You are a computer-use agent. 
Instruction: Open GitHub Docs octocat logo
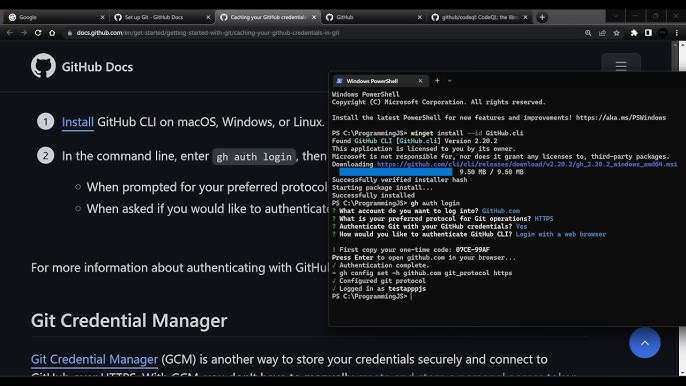pos(43,66)
